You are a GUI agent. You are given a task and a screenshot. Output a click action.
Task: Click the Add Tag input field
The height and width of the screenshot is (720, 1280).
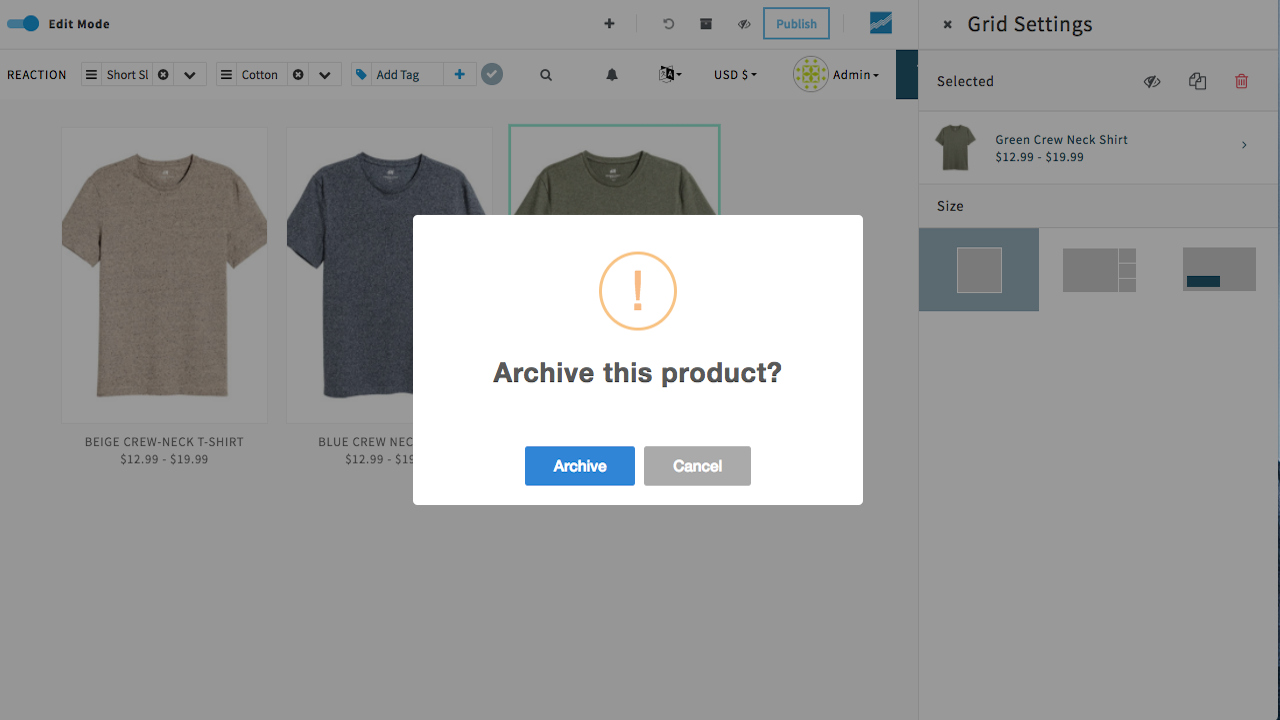[x=408, y=75]
